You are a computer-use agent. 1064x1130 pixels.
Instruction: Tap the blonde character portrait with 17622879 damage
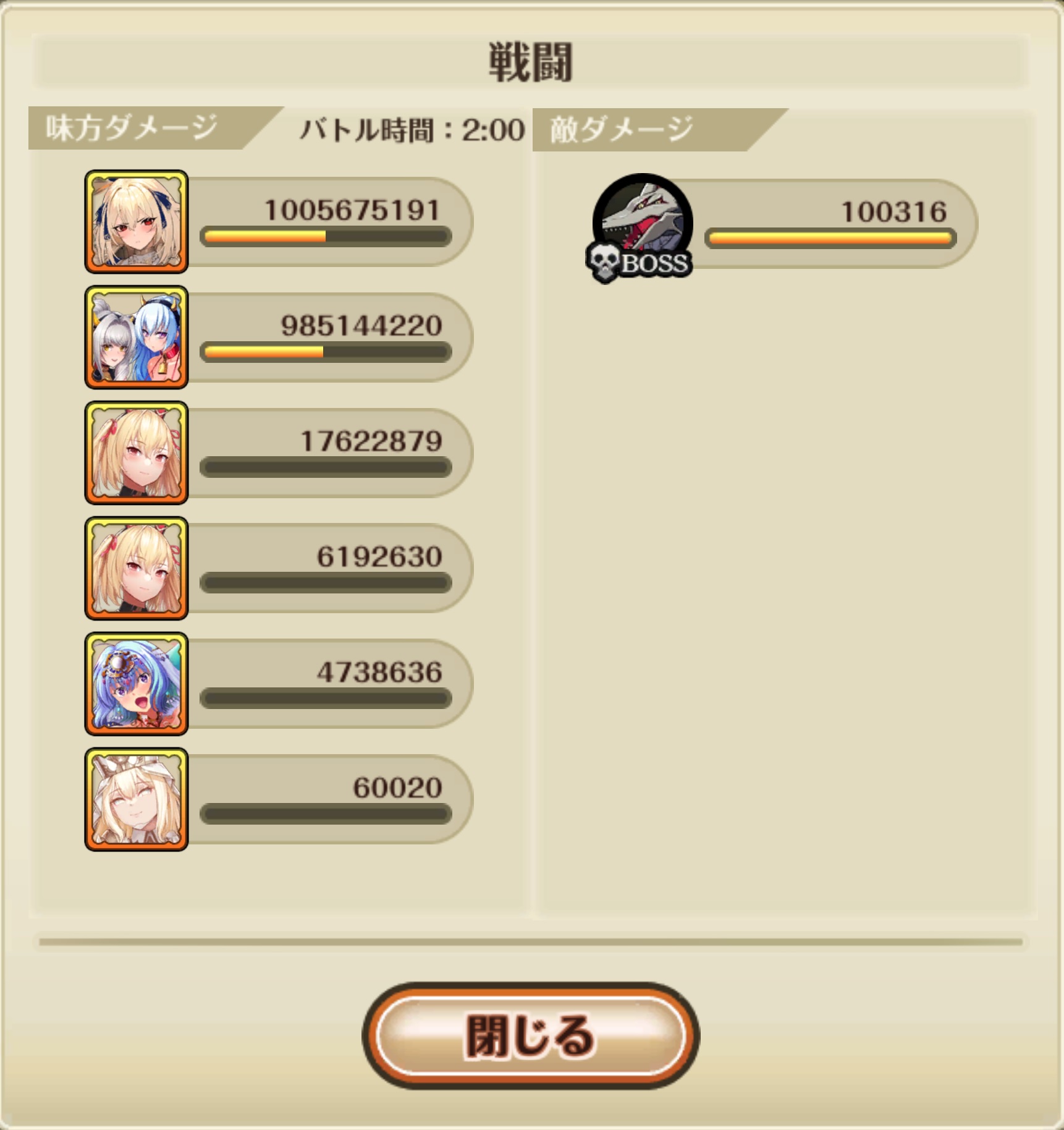(136, 452)
